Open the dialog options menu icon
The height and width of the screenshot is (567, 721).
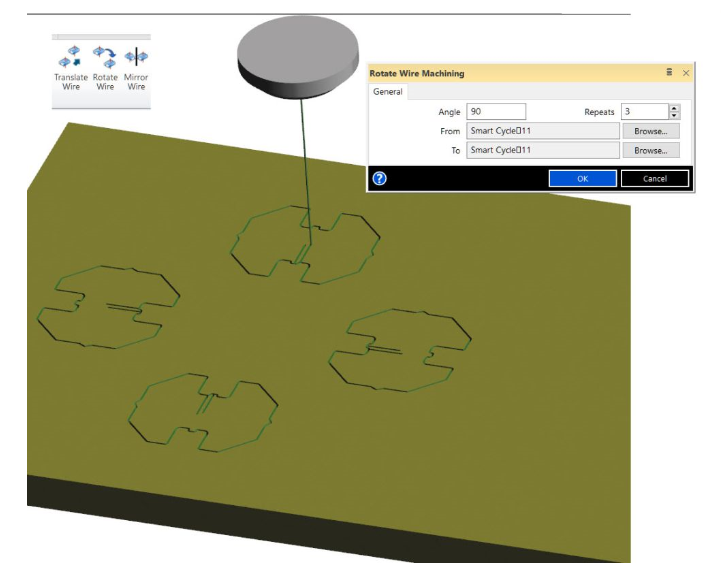[669, 73]
